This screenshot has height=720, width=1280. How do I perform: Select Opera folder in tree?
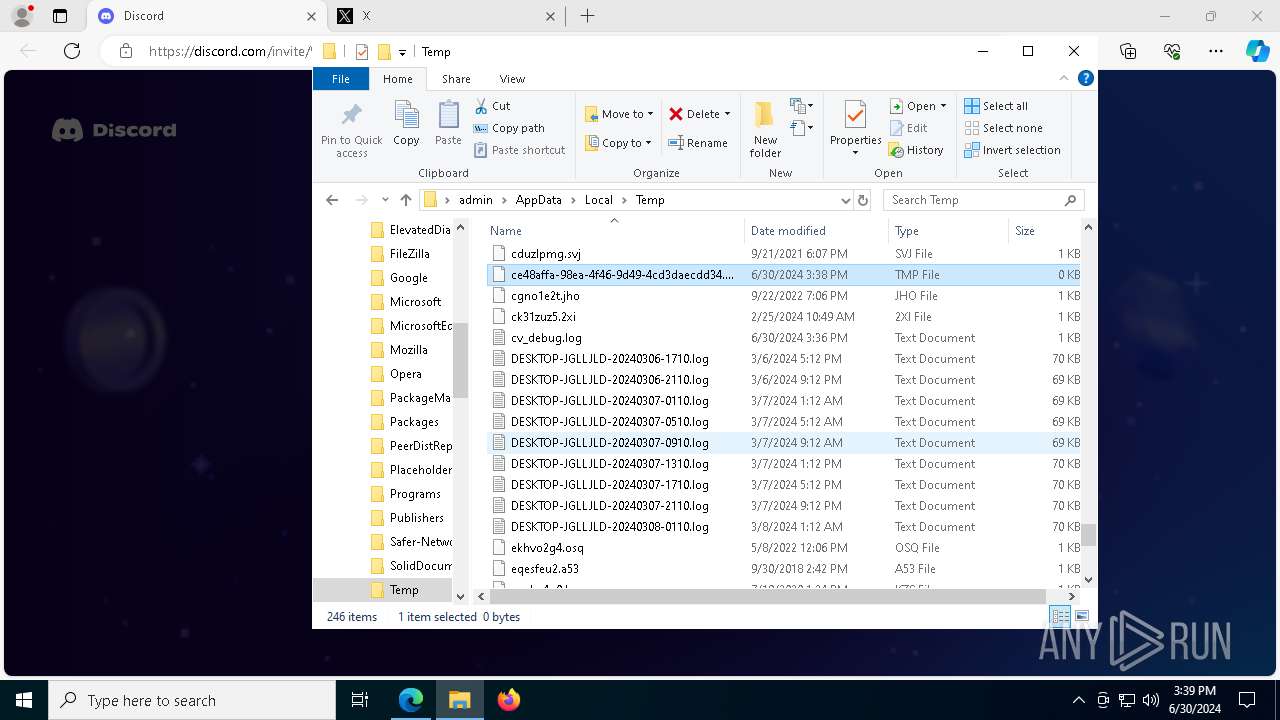click(405, 374)
